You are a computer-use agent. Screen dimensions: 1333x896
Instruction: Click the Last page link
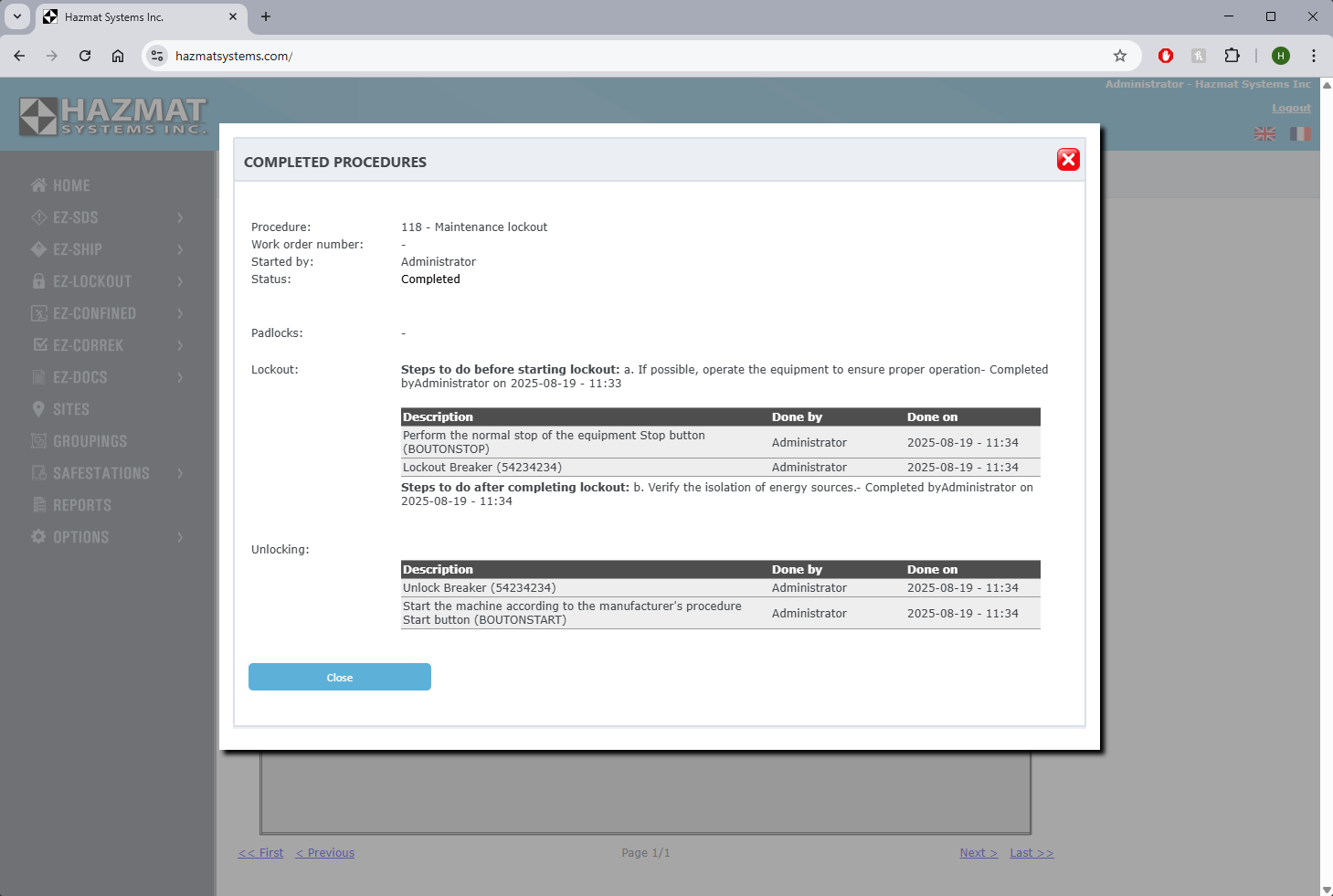click(1031, 853)
